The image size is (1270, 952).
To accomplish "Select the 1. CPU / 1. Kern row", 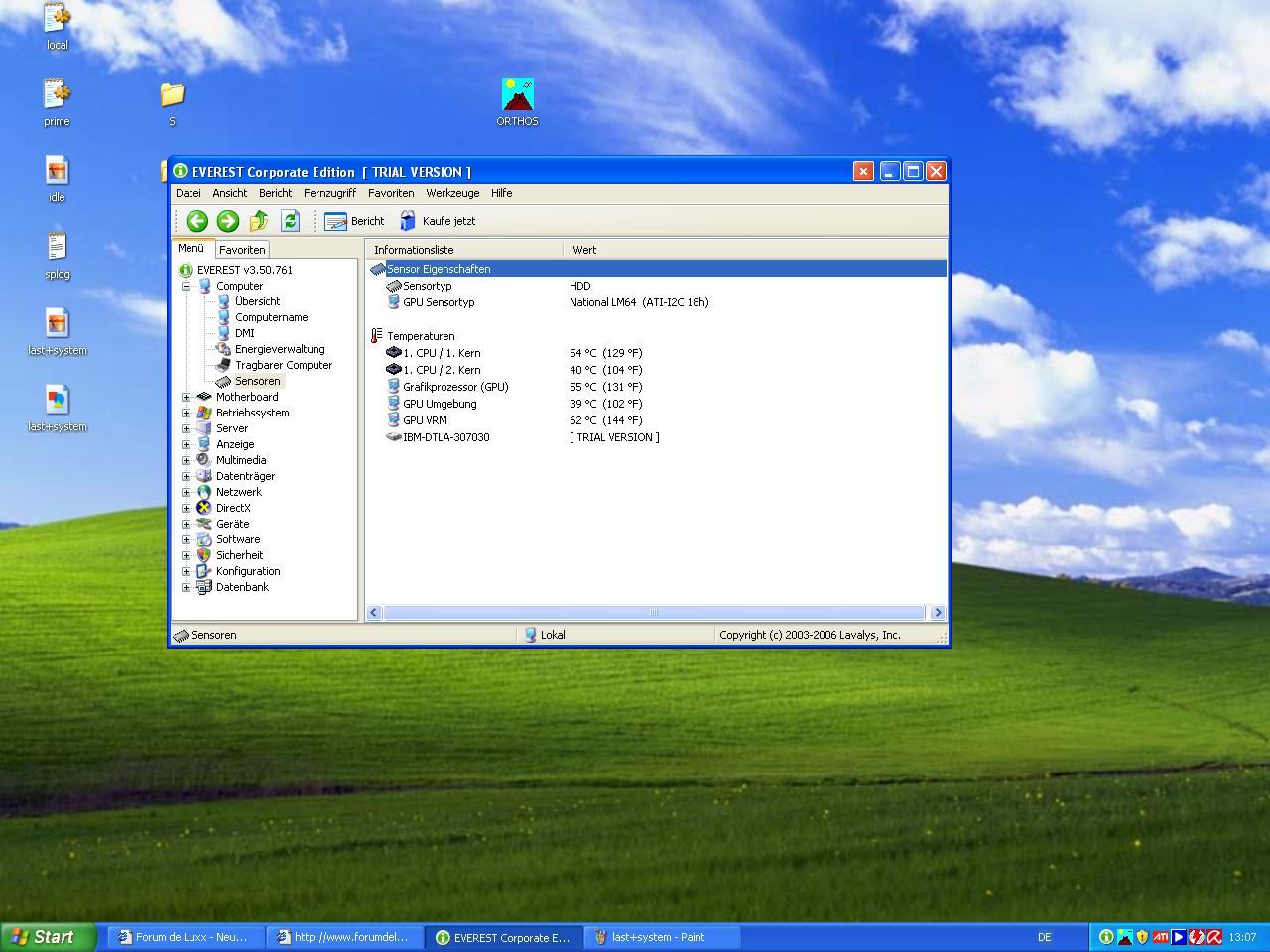I will pos(657,353).
